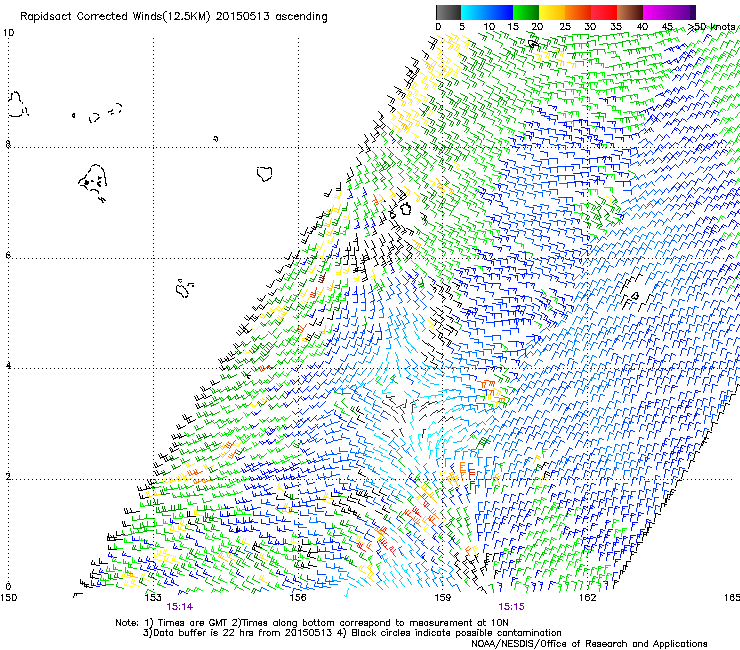Click the yellow 20-25 knots legend swatch
The height and width of the screenshot is (650, 740).
coord(552,12)
